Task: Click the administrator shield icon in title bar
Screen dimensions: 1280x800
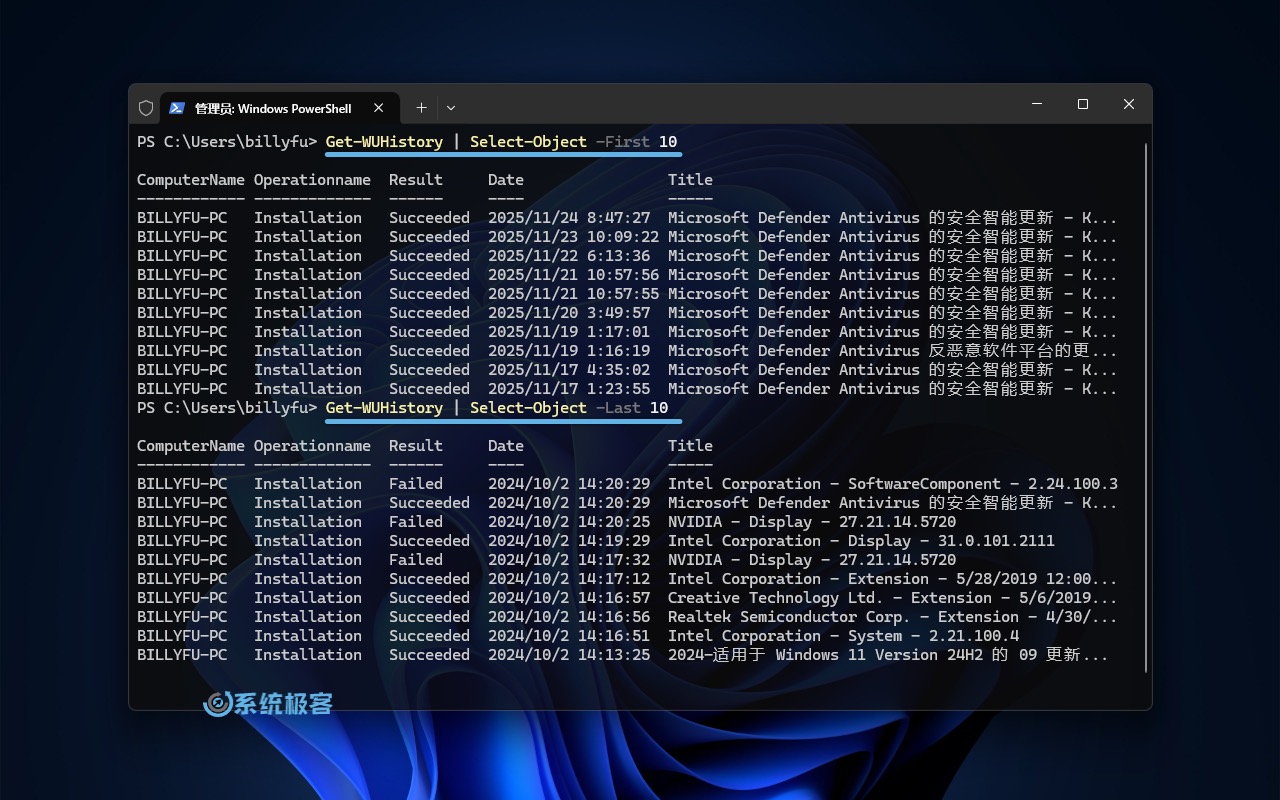Action: (146, 108)
